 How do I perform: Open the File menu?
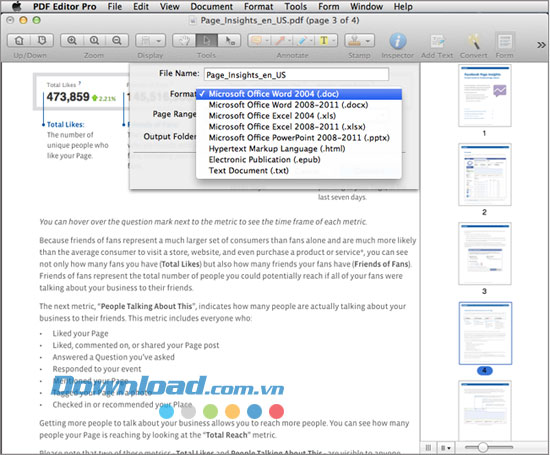[x=115, y=6]
